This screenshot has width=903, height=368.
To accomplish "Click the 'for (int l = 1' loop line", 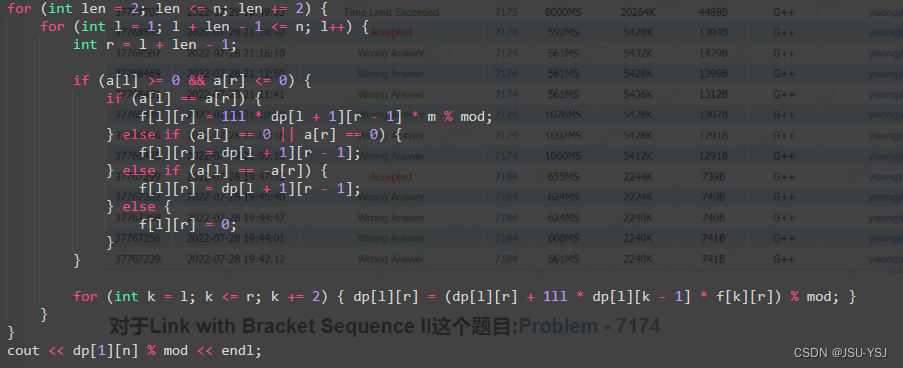I will tap(204, 26).
